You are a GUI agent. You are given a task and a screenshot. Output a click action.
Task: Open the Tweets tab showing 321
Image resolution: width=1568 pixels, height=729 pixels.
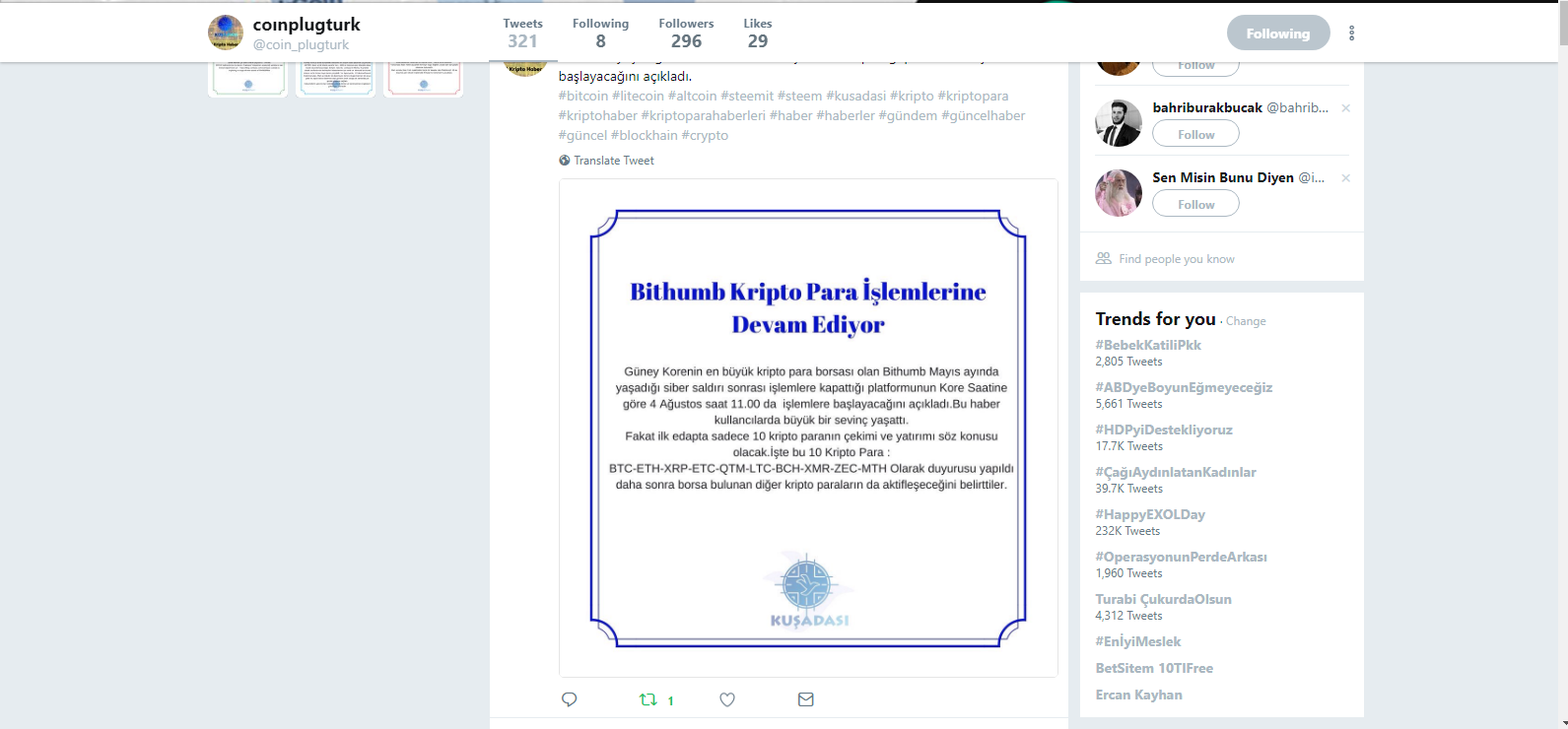point(522,33)
